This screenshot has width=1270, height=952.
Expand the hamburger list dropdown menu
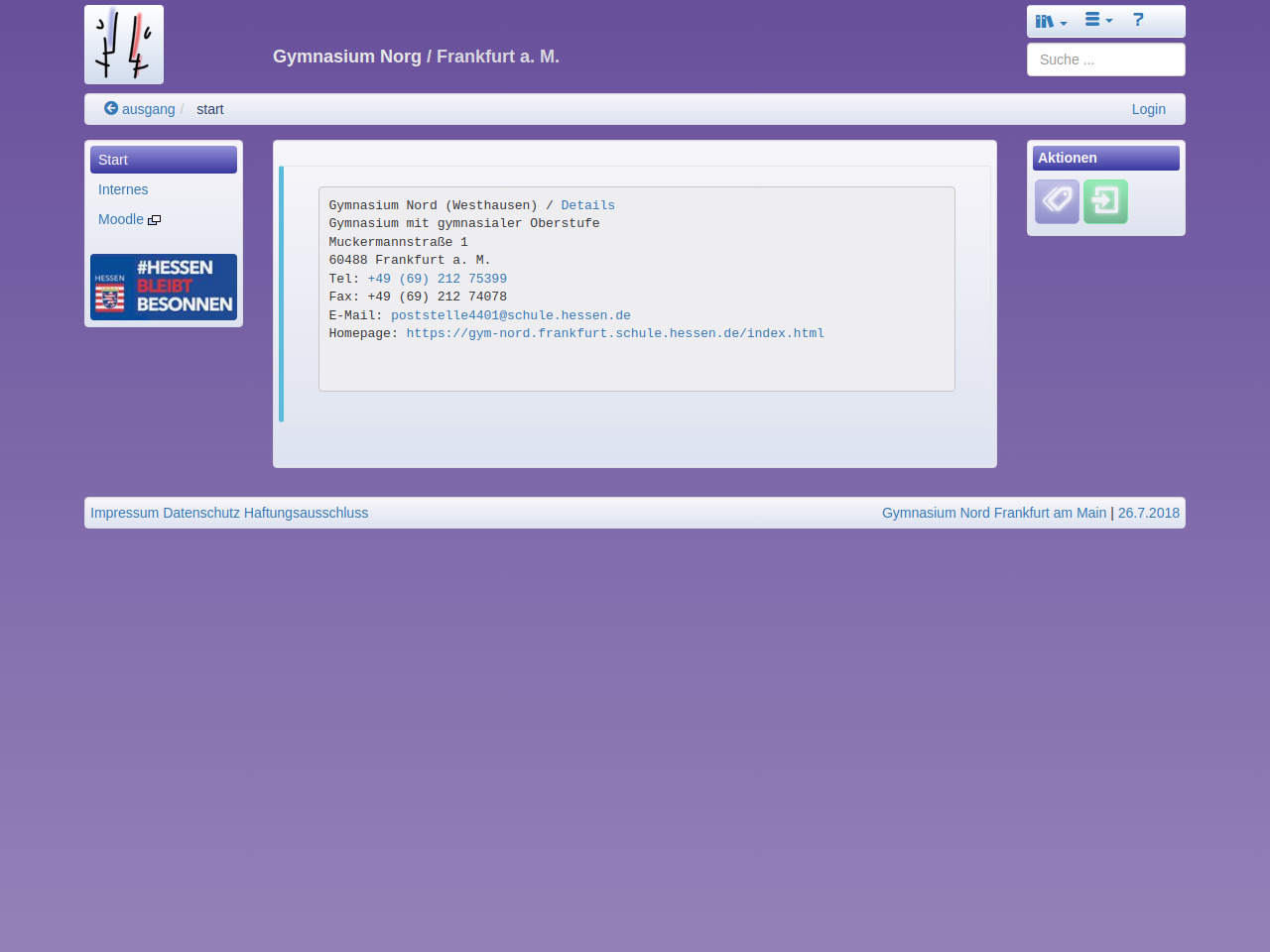tap(1098, 20)
